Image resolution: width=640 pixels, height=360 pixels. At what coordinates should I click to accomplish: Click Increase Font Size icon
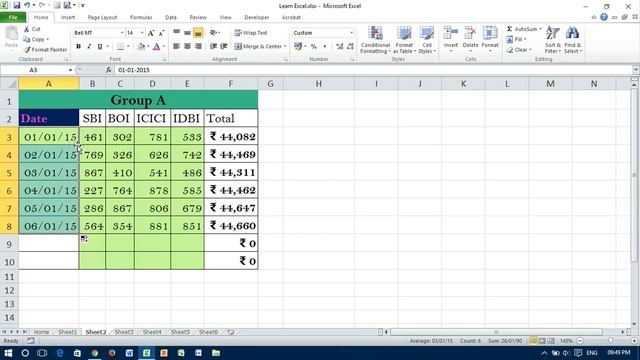(x=151, y=33)
